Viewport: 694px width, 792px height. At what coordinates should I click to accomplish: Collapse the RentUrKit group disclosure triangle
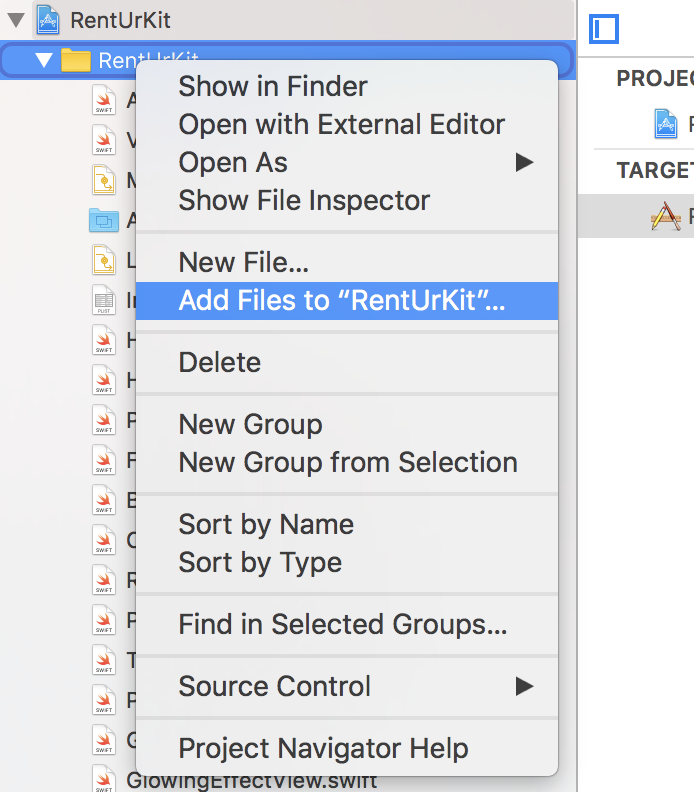point(44,61)
